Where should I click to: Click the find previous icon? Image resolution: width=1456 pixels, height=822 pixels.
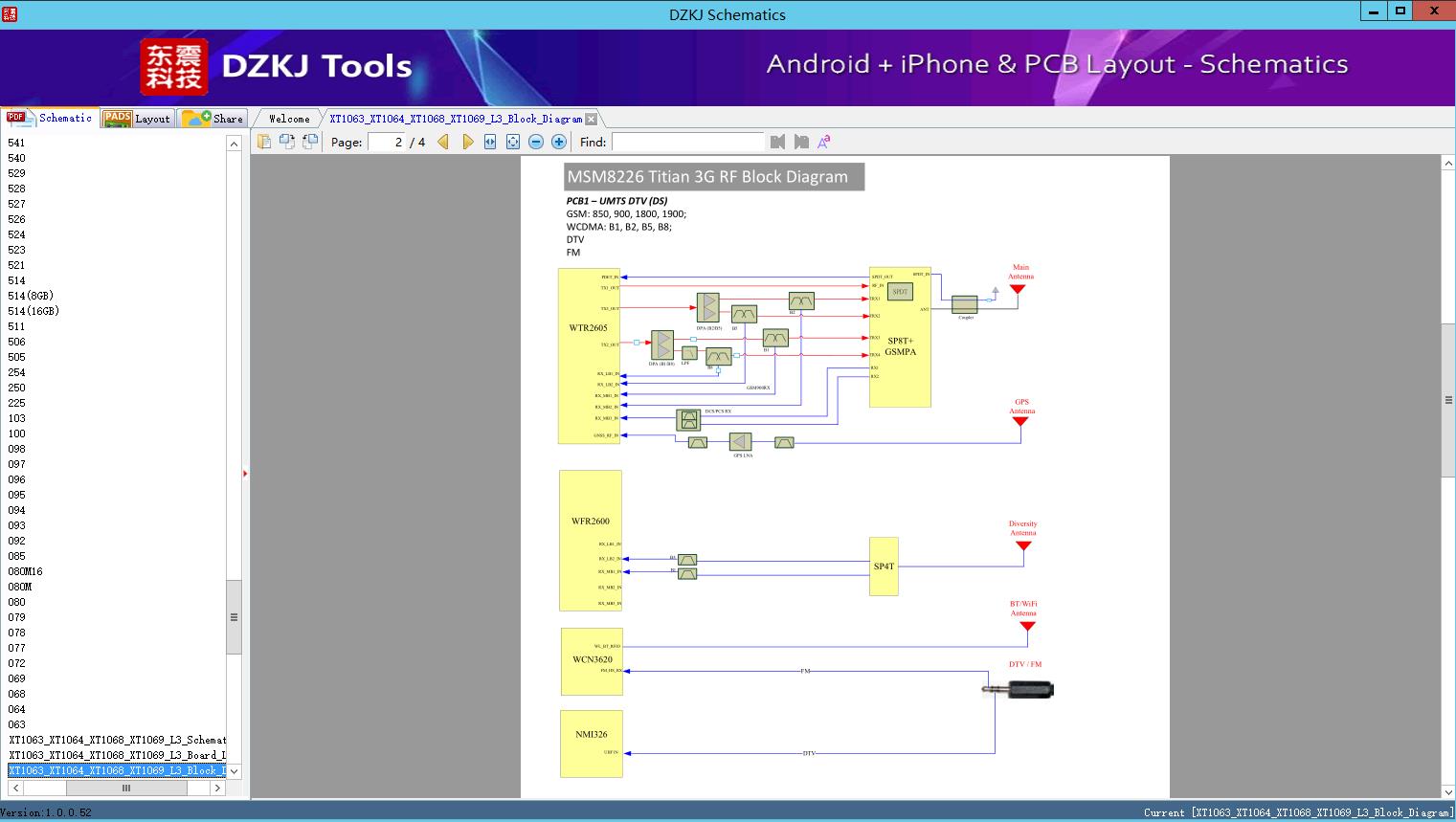777,142
